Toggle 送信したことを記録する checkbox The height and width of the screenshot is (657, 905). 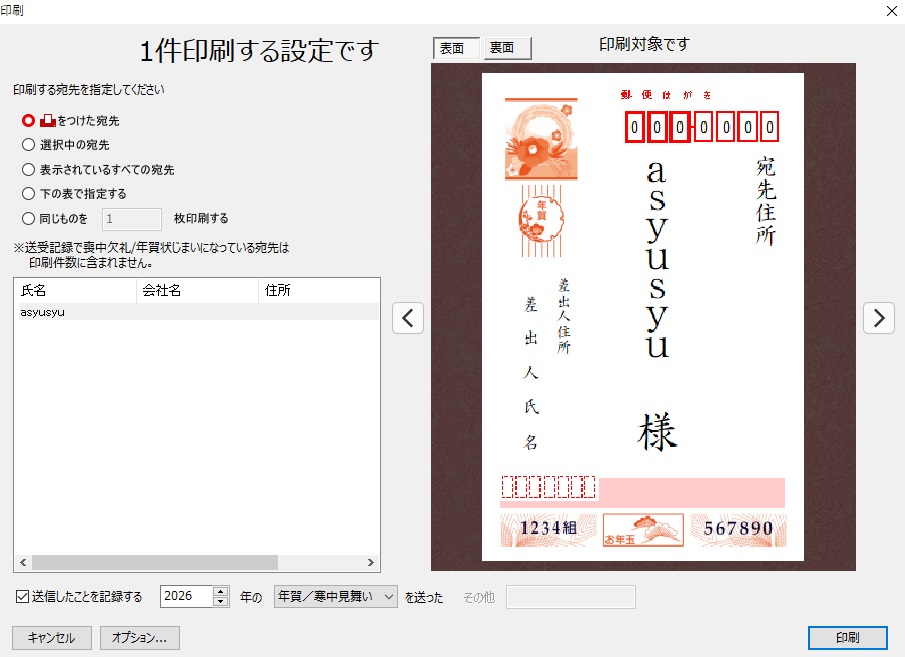click(x=22, y=597)
